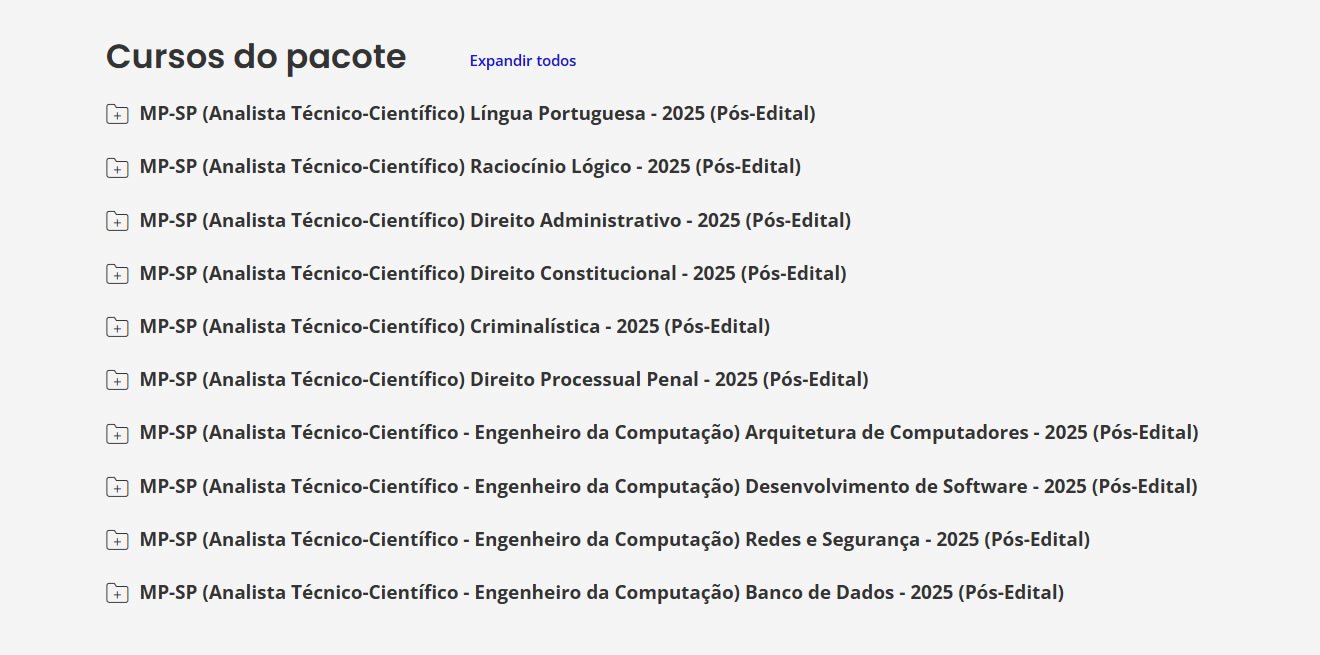Viewport: 1320px width, 655px height.
Task: Expand folder icon next to Redes e Segurança
Action: [117, 540]
